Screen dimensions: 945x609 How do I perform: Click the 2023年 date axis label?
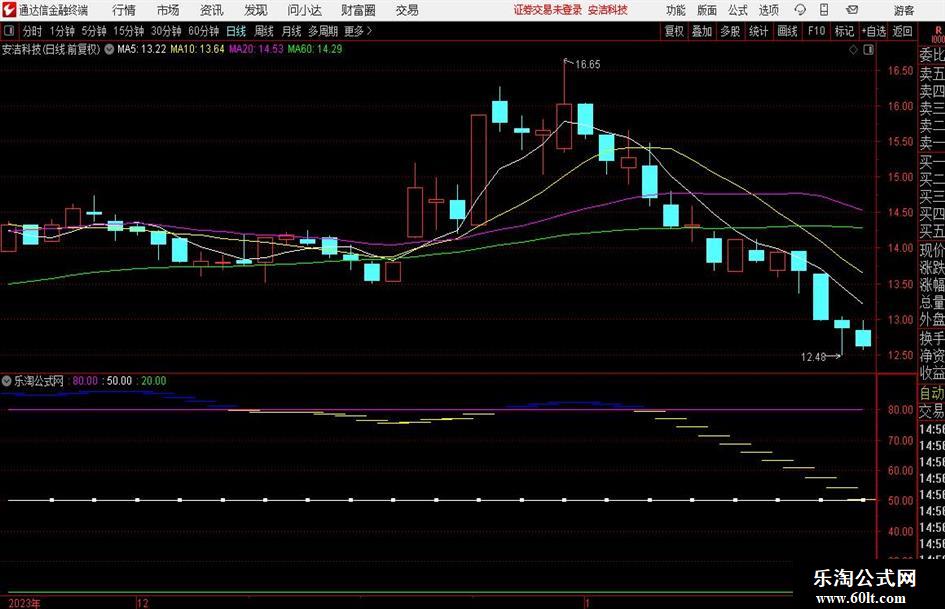tap(25, 603)
